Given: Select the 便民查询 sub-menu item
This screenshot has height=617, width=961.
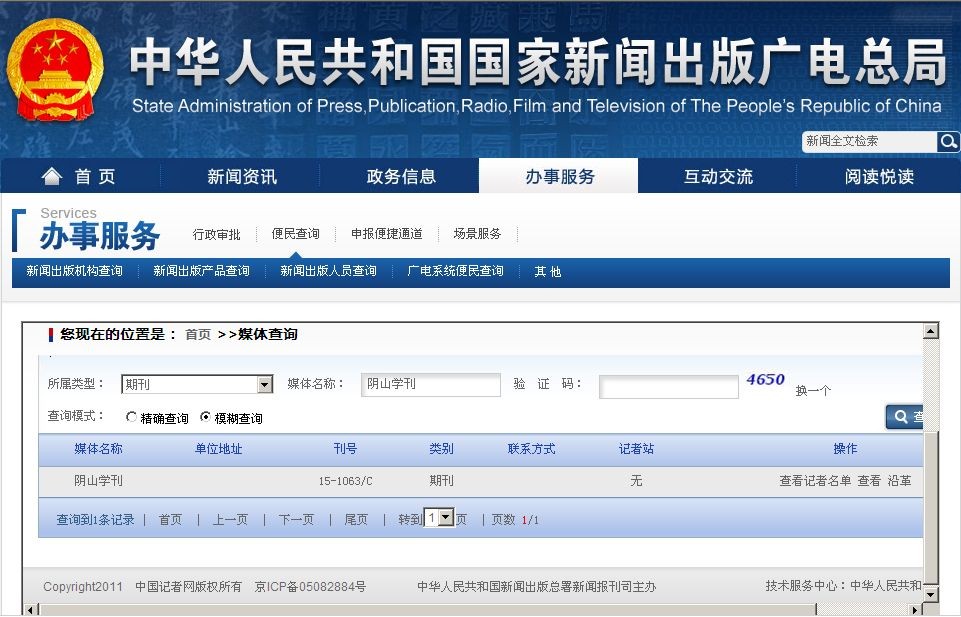Looking at the screenshot, I should pos(295,233).
